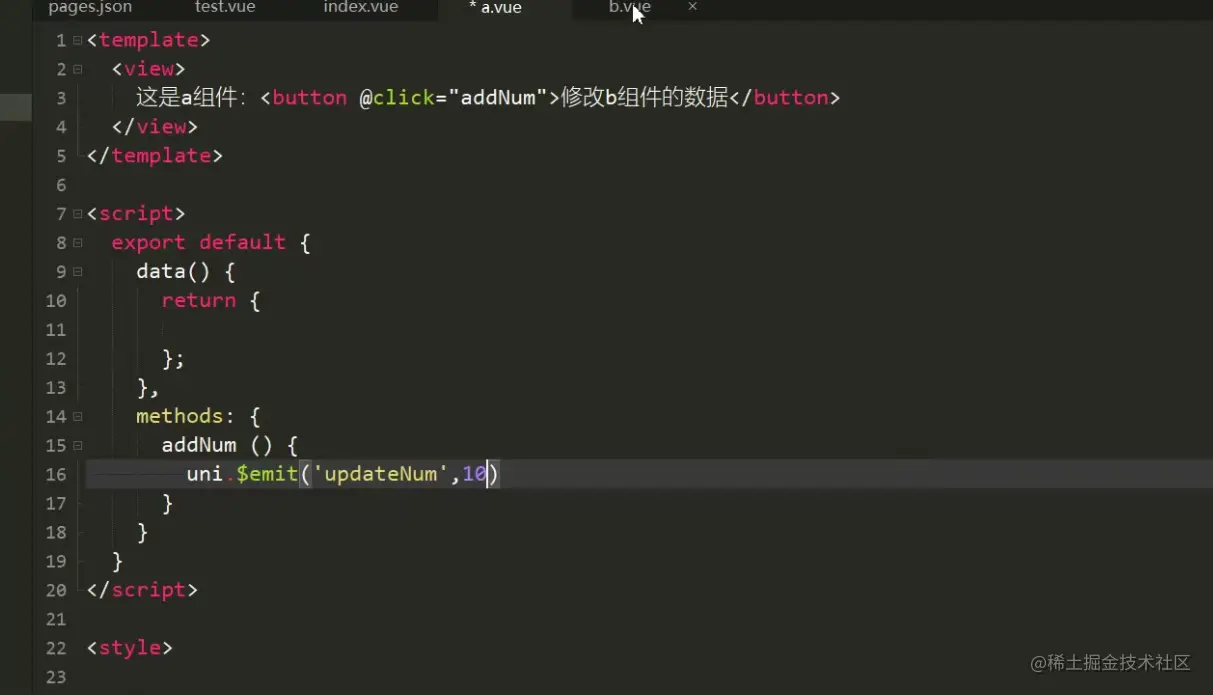Viewport: 1213px width, 695px height.
Task: Open the index.vue tab
Action: click(x=361, y=8)
